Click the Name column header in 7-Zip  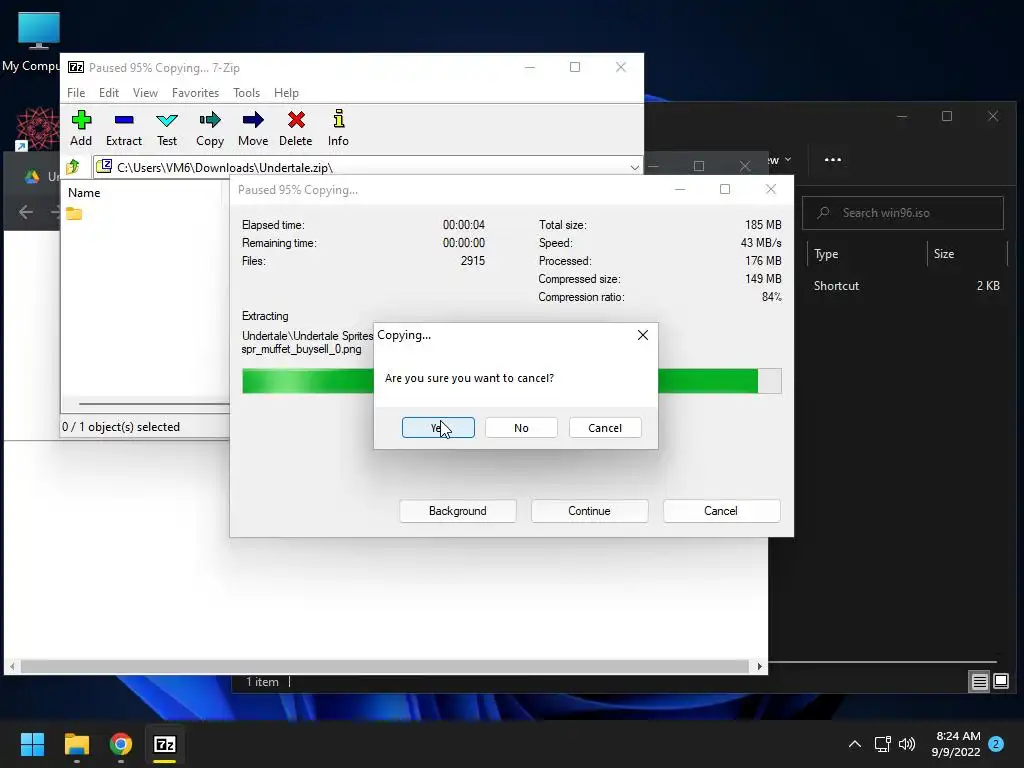click(84, 193)
